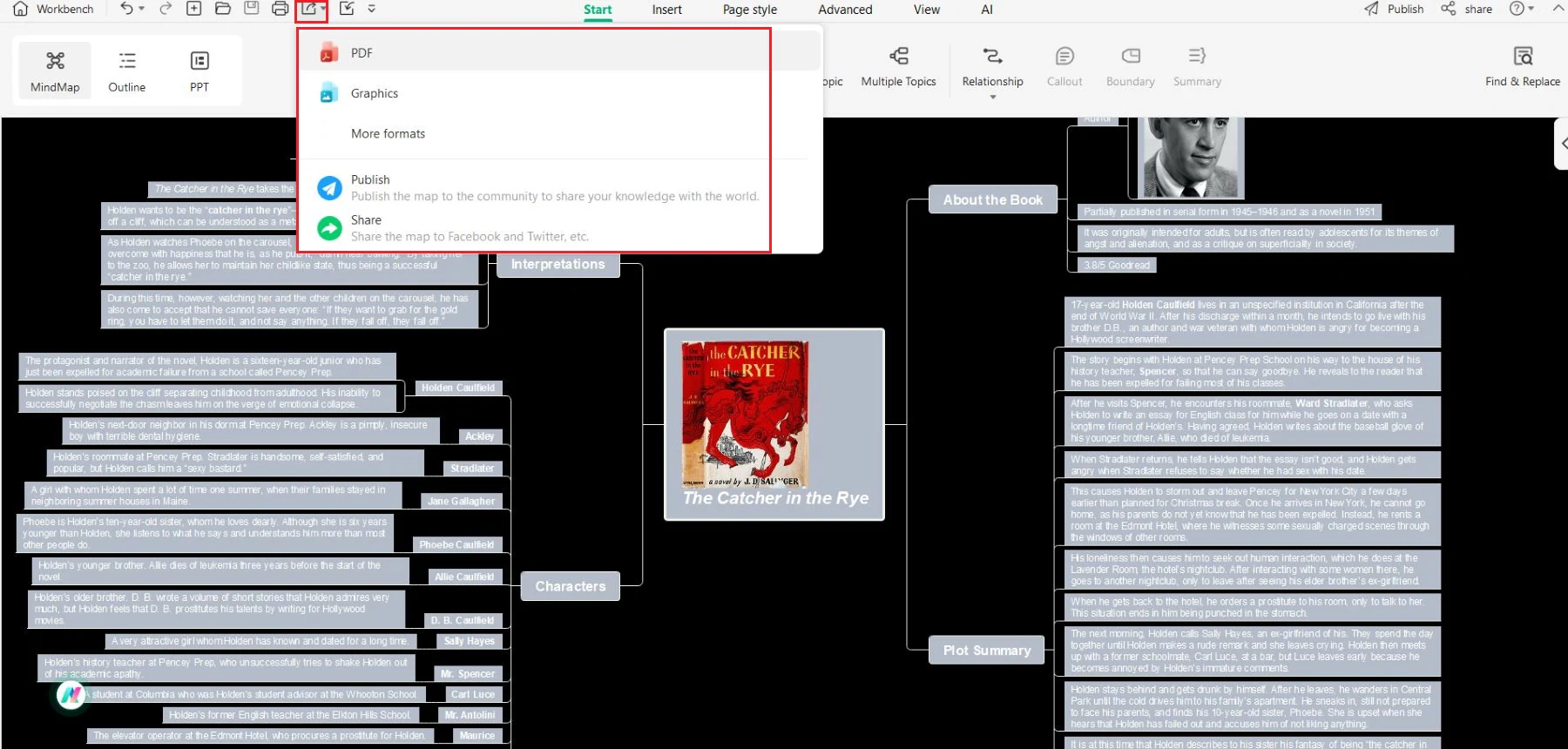Select the Interpretations topic
Image resolution: width=1568 pixels, height=749 pixels.
pos(558,264)
